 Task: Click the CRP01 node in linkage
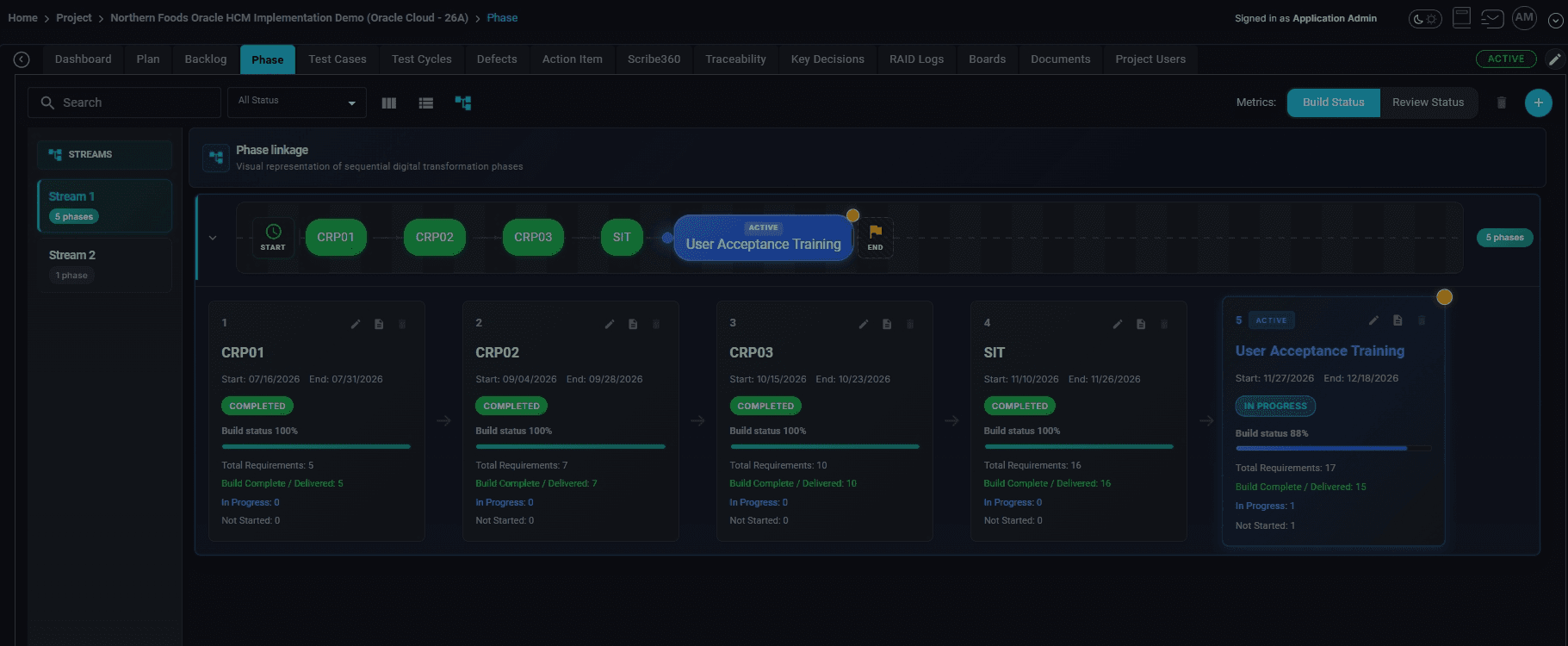click(336, 238)
